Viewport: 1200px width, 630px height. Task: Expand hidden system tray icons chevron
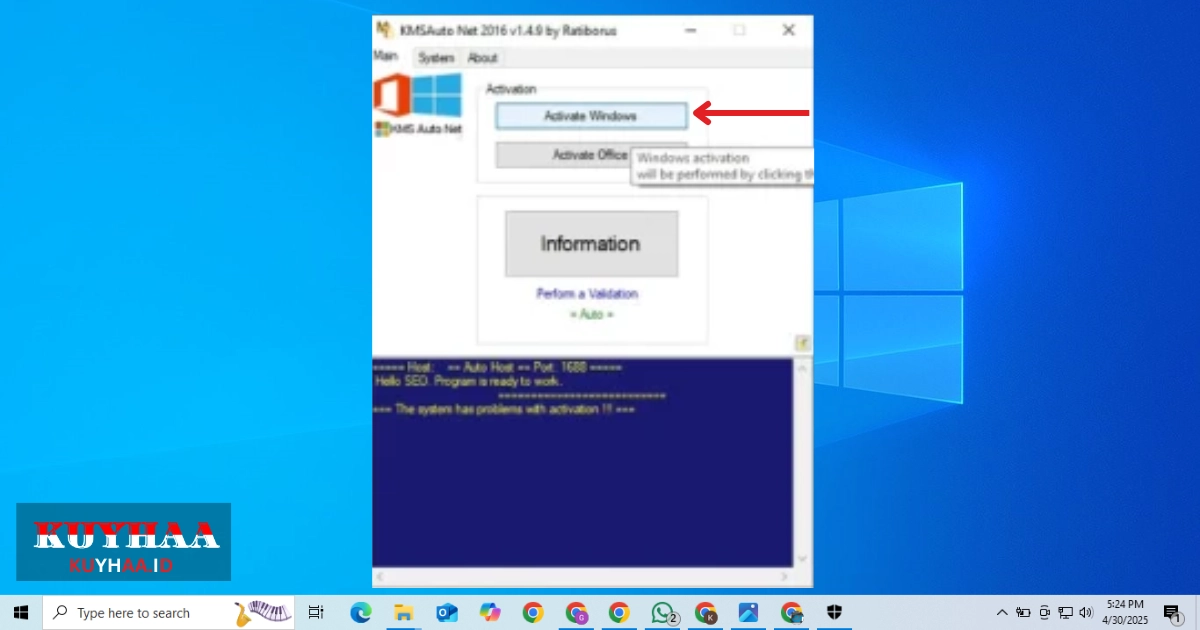(1002, 612)
